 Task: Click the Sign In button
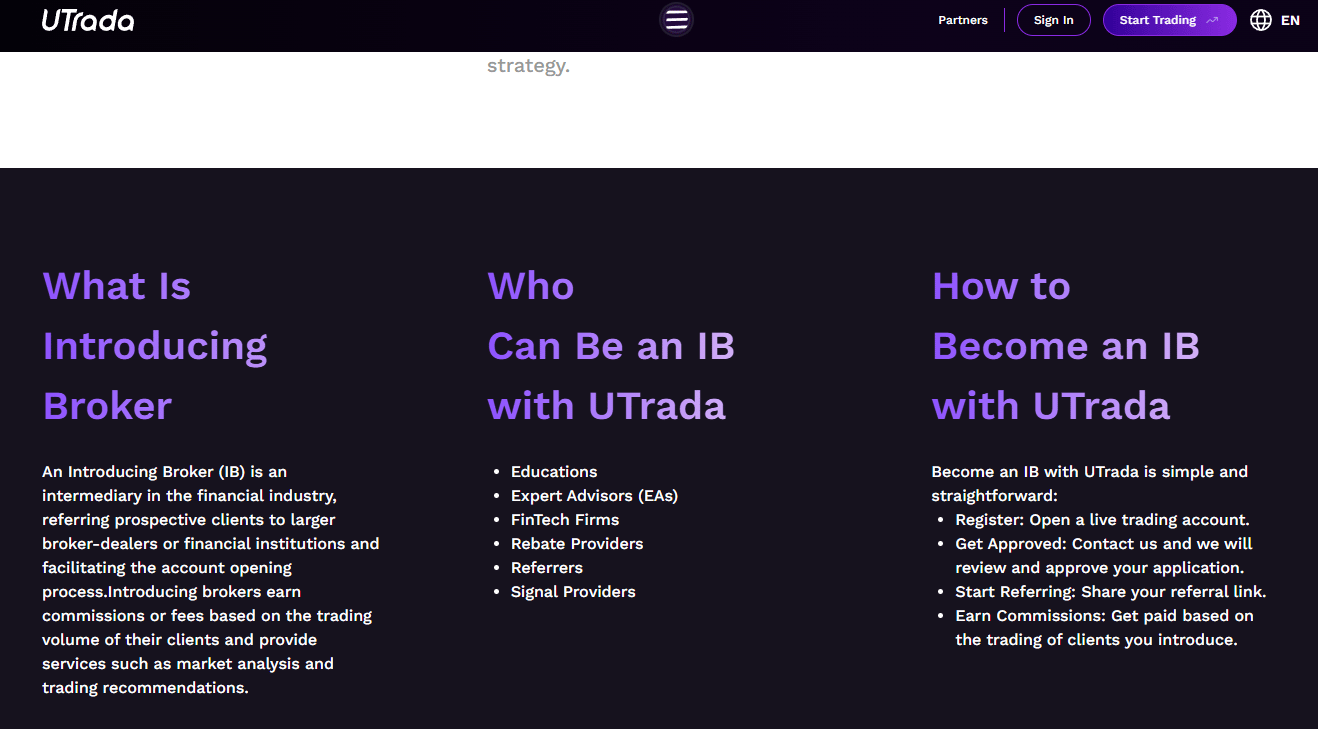pyautogui.click(x=1054, y=20)
